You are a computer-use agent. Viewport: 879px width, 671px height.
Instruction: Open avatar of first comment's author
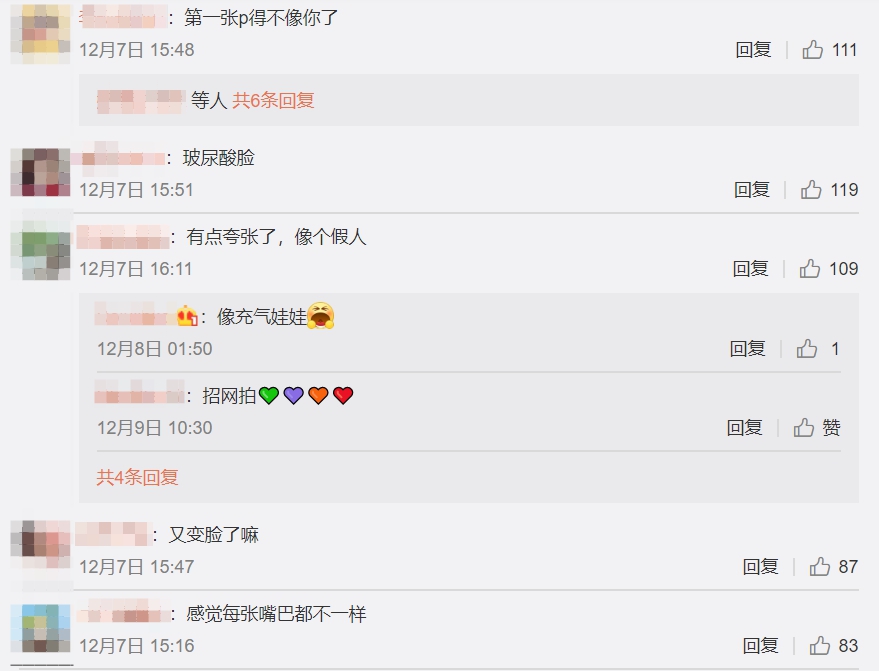tap(40, 34)
